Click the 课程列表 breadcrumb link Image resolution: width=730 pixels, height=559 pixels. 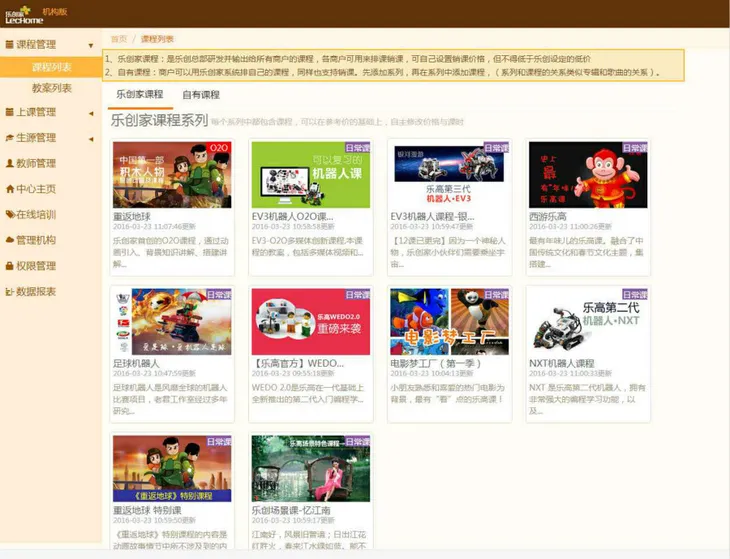157,39
